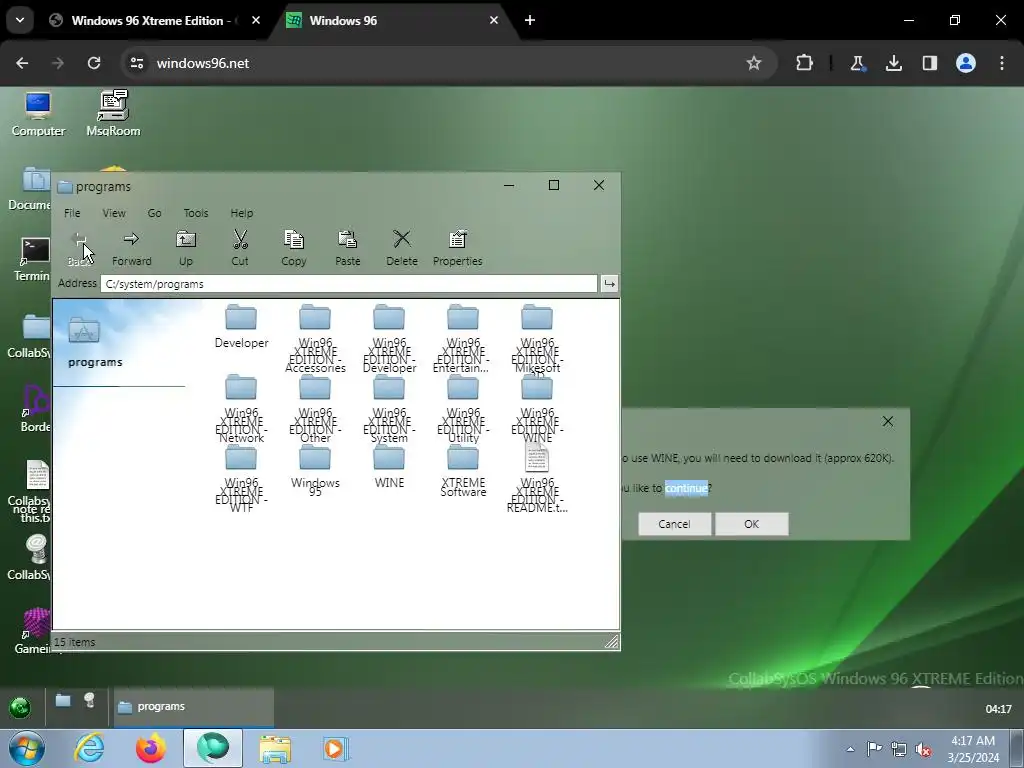This screenshot has width=1024, height=768.
Task: Open Firefox from the Windows taskbar
Action: (150, 748)
